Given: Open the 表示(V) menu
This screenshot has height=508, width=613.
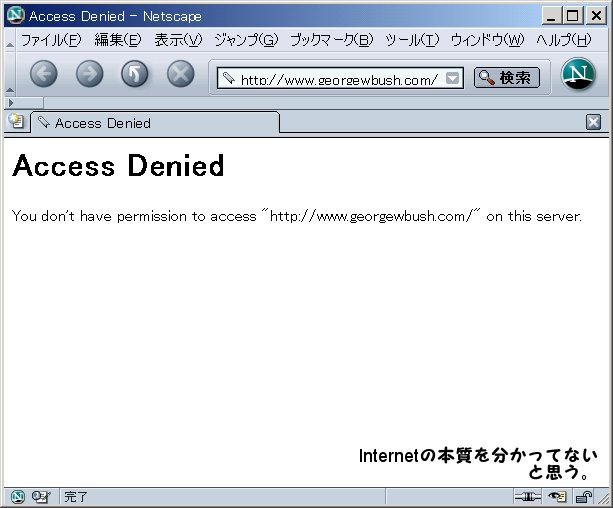Looking at the screenshot, I should [178, 39].
